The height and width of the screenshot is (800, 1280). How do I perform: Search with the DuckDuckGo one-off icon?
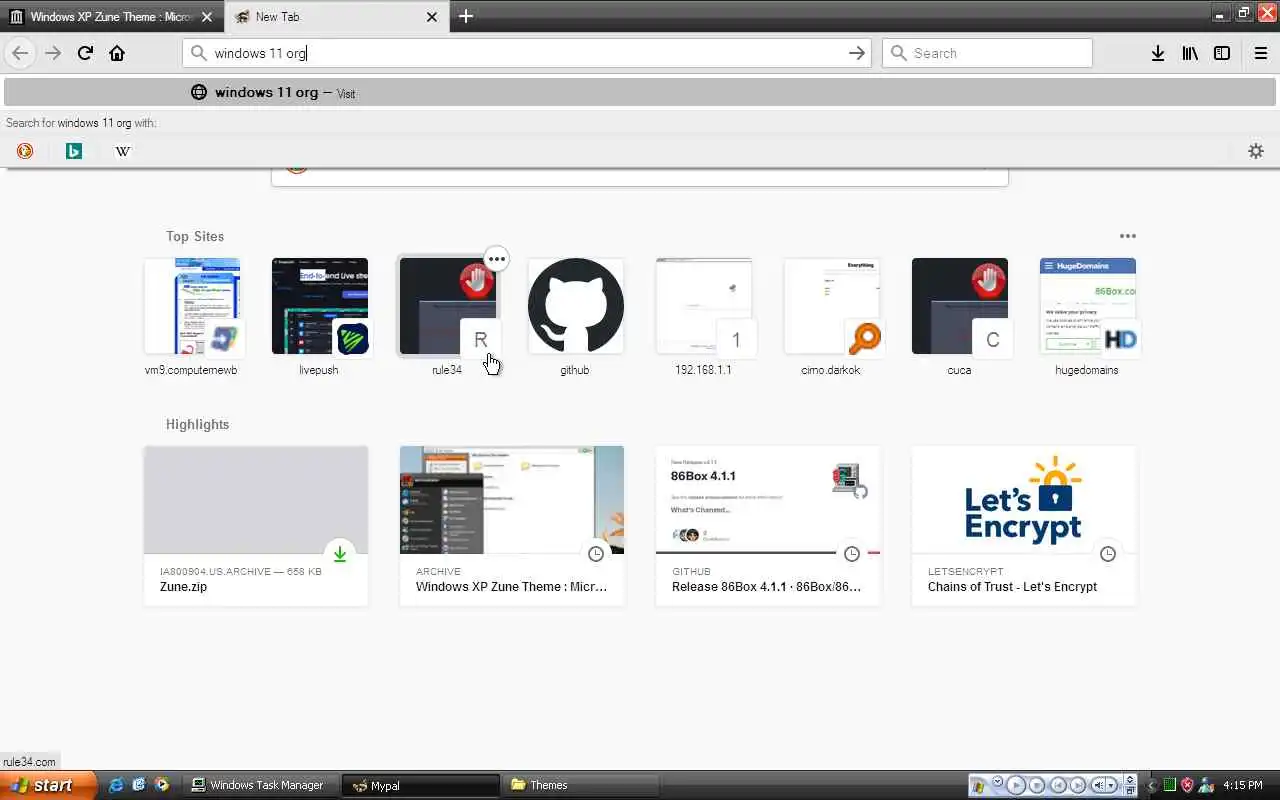(x=25, y=151)
